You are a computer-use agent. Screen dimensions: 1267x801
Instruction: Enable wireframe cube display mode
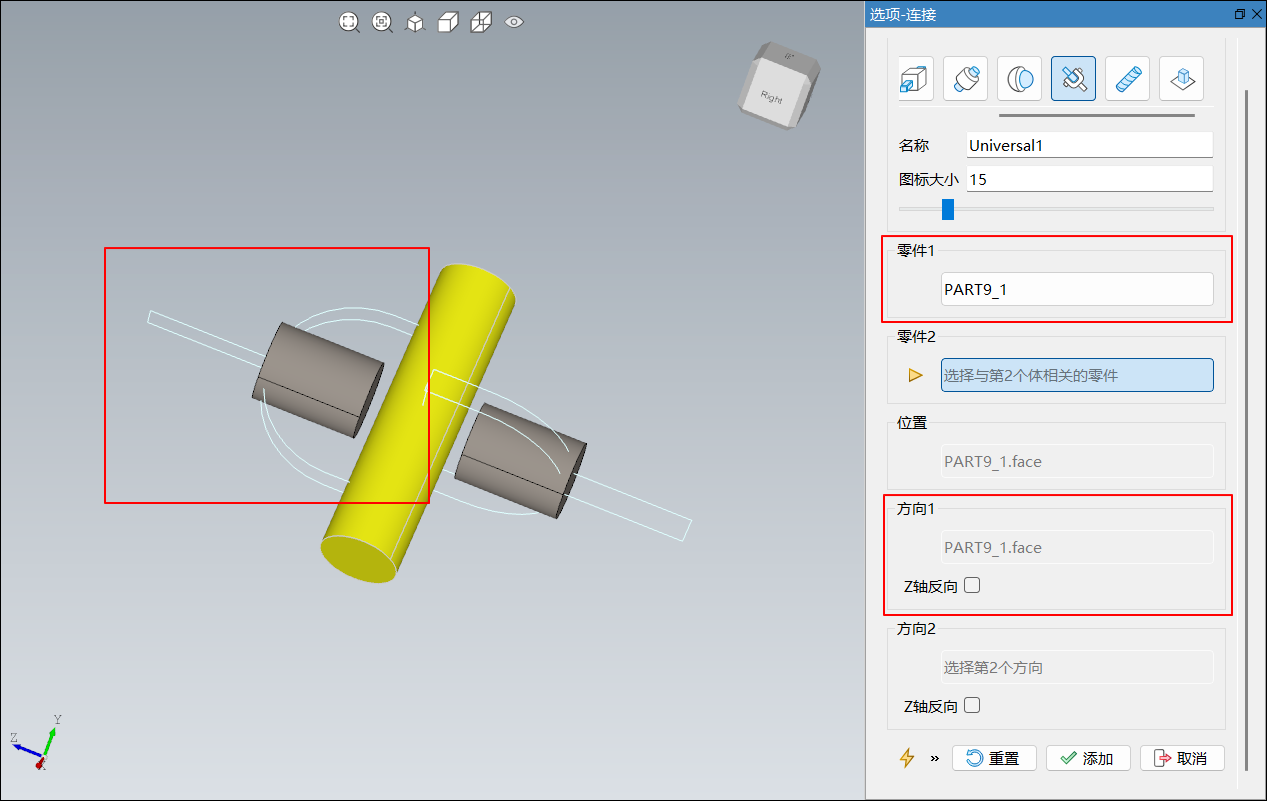click(481, 22)
